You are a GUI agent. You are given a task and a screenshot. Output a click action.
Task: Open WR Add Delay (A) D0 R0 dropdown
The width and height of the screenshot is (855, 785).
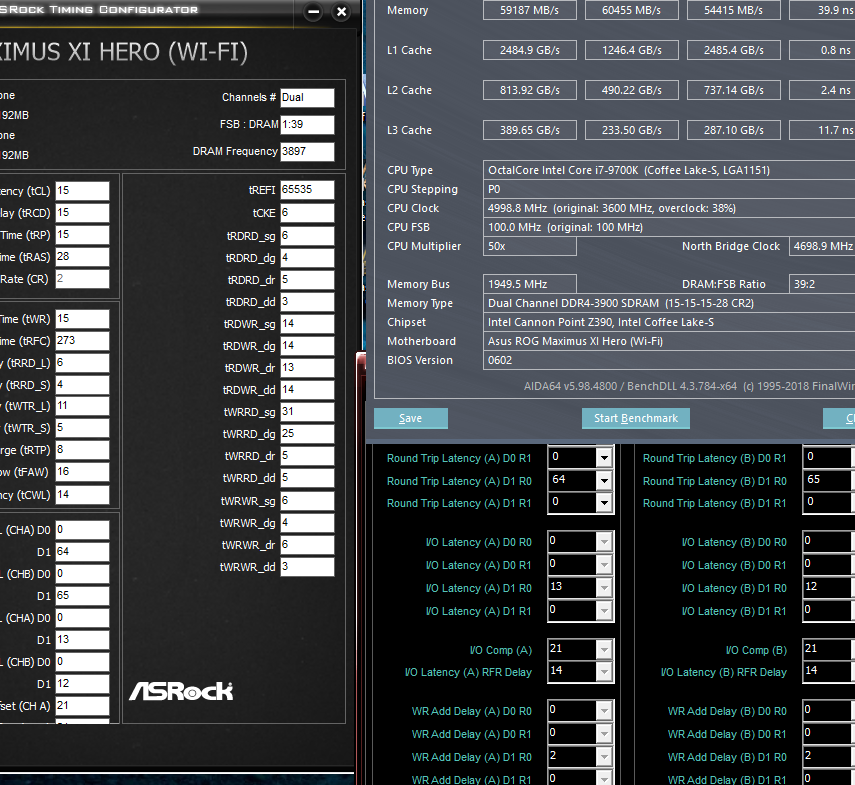click(x=604, y=711)
